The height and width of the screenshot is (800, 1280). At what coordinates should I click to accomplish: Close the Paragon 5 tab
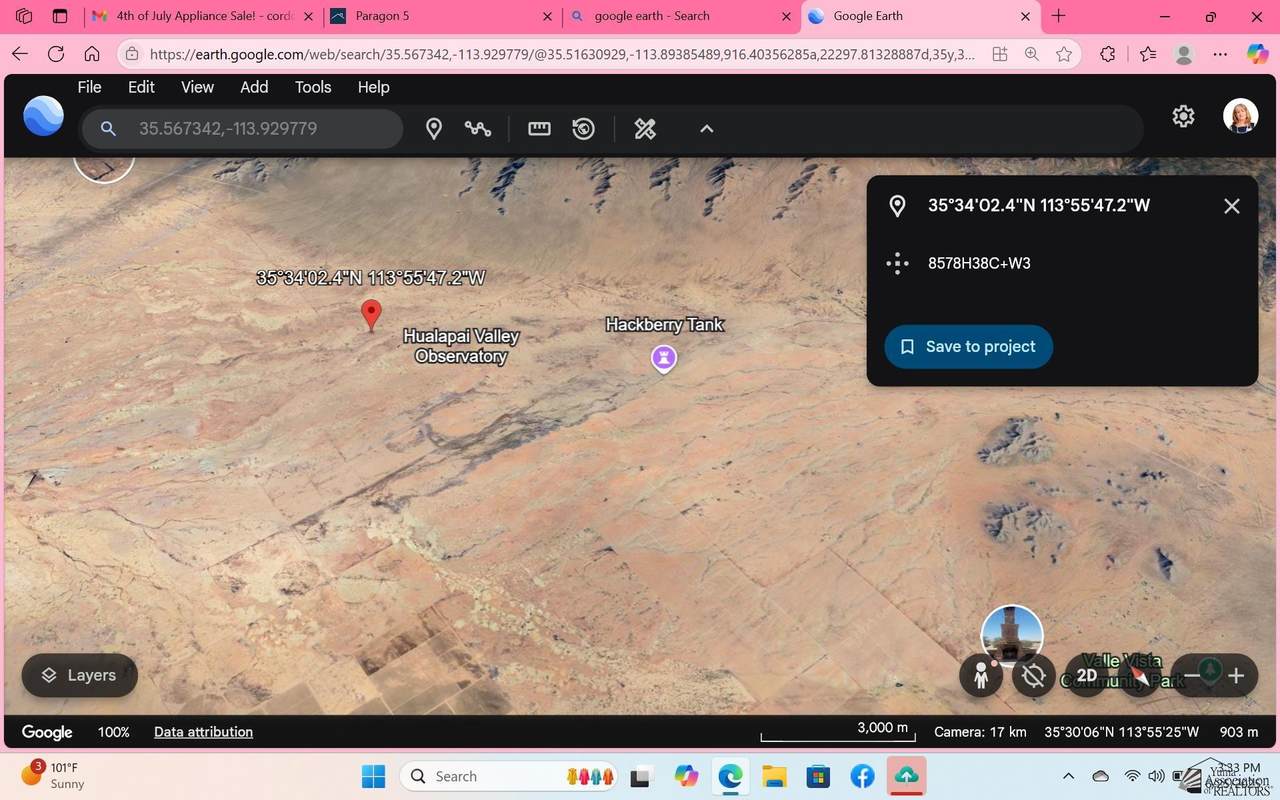click(547, 17)
